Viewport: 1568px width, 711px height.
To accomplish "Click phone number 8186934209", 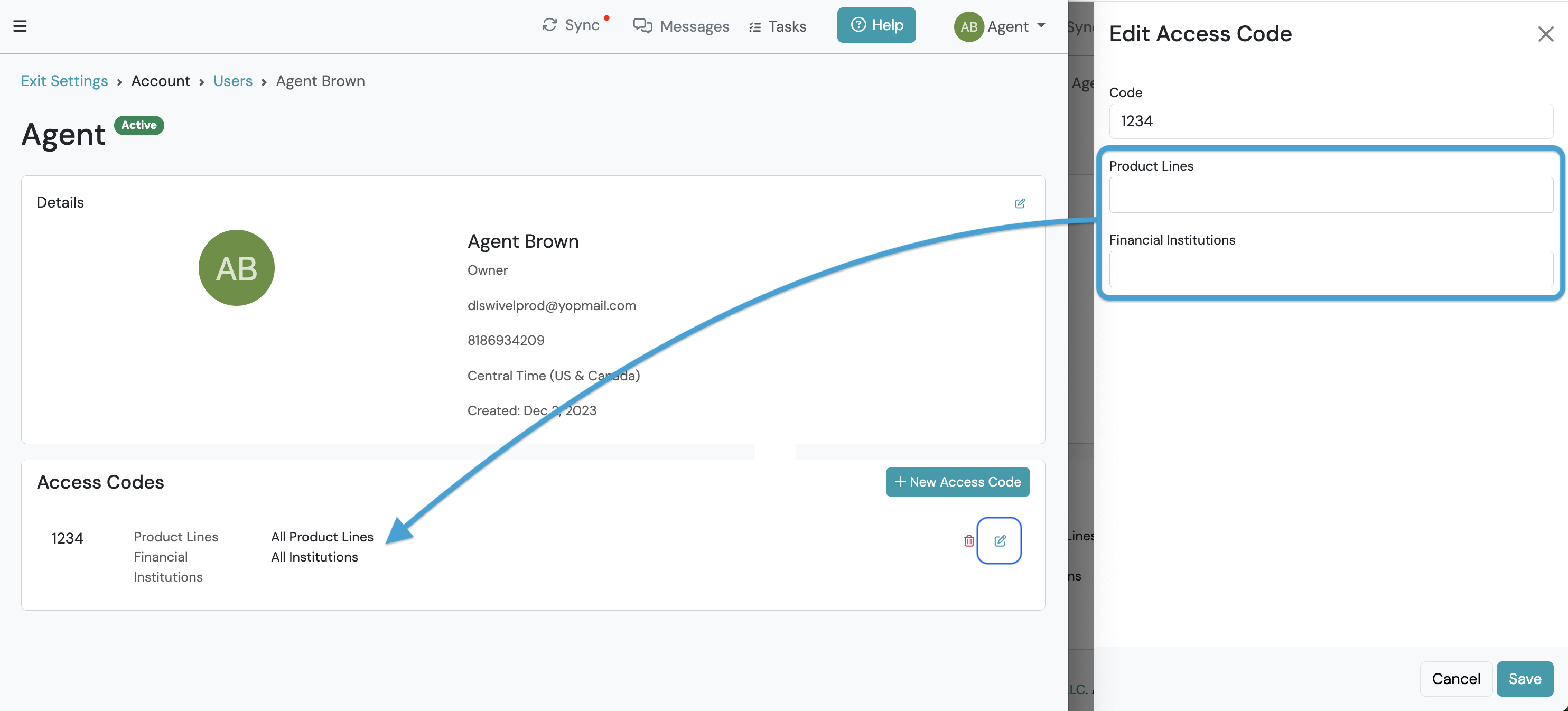I will pos(506,340).
